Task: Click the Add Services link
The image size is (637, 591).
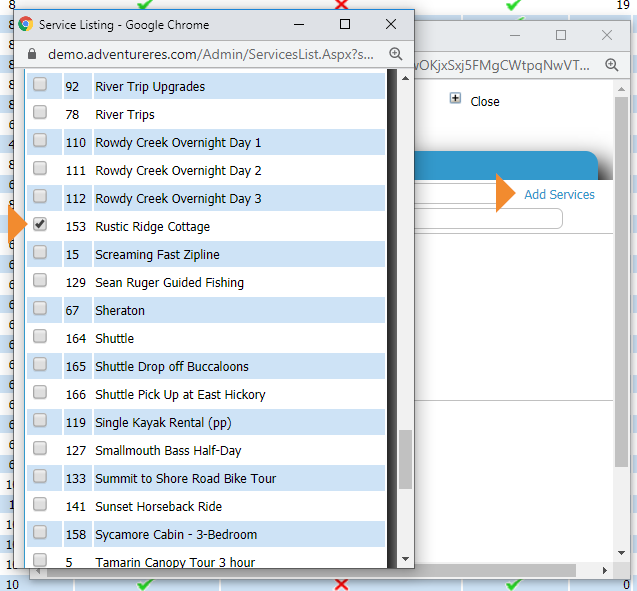Action: pyautogui.click(x=559, y=194)
